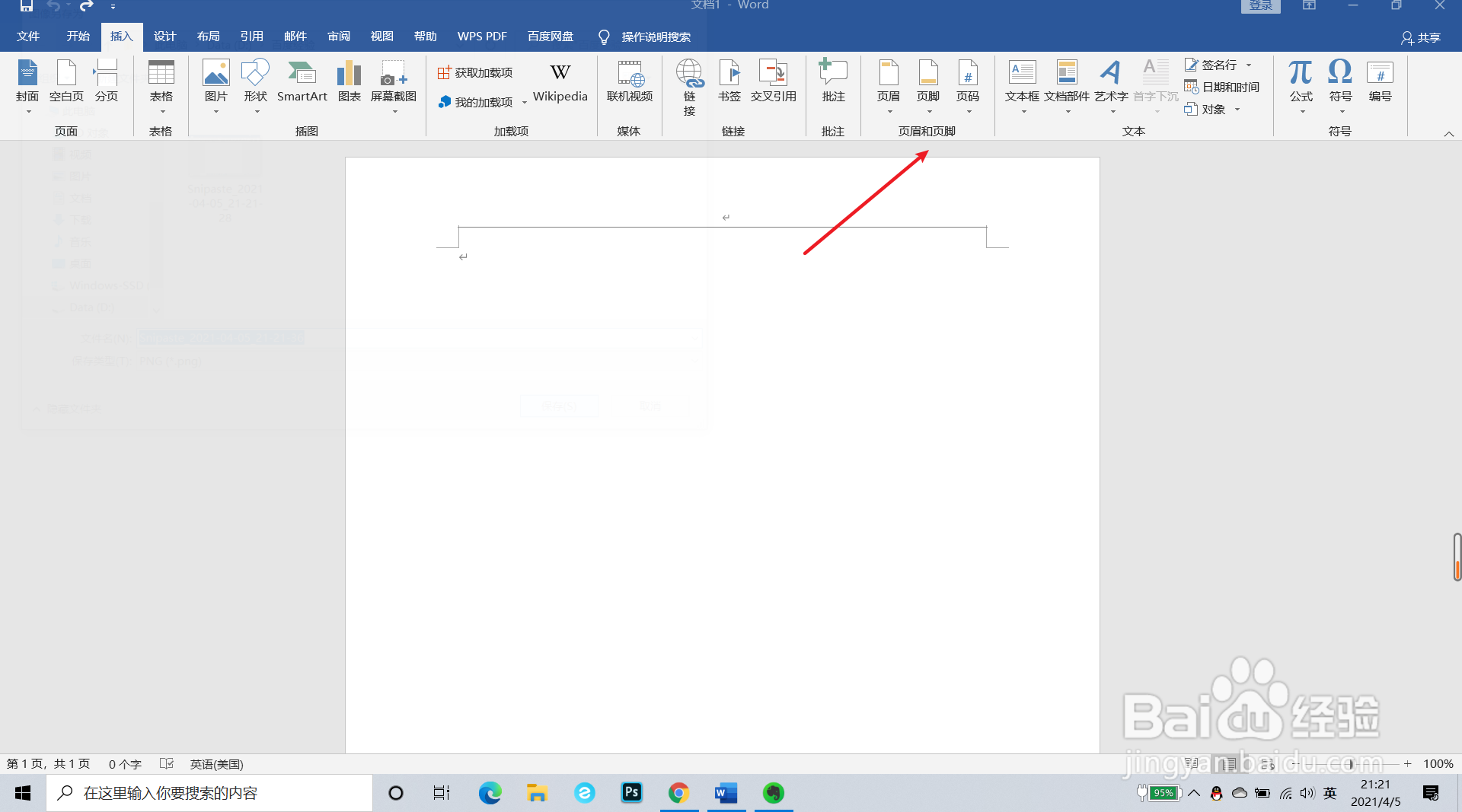Click the Share (共享) button
The image size is (1462, 812).
(x=1421, y=37)
